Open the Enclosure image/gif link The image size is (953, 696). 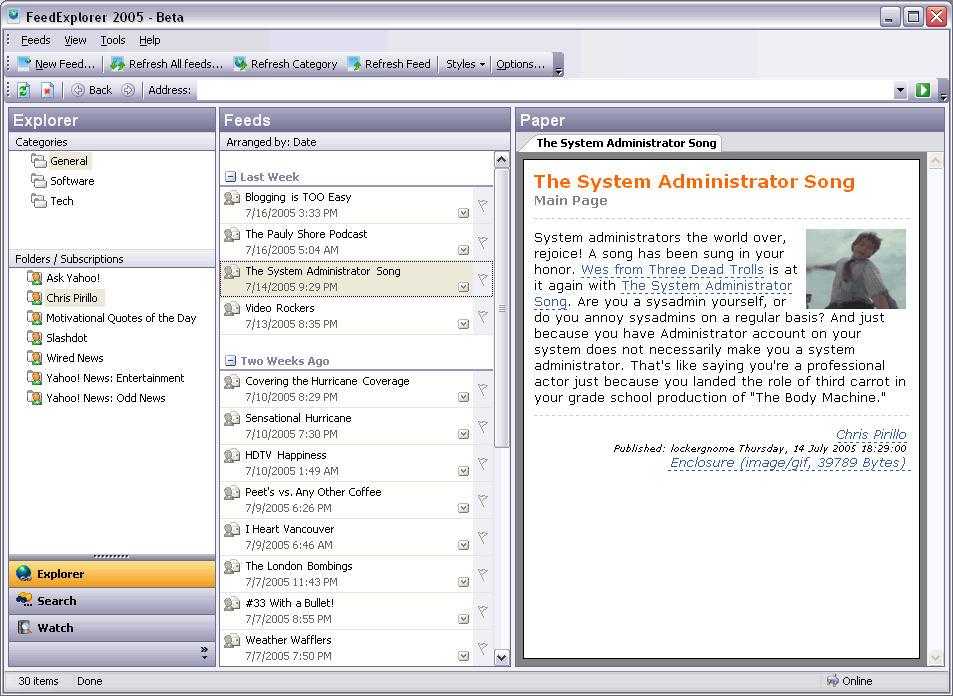(x=788, y=463)
